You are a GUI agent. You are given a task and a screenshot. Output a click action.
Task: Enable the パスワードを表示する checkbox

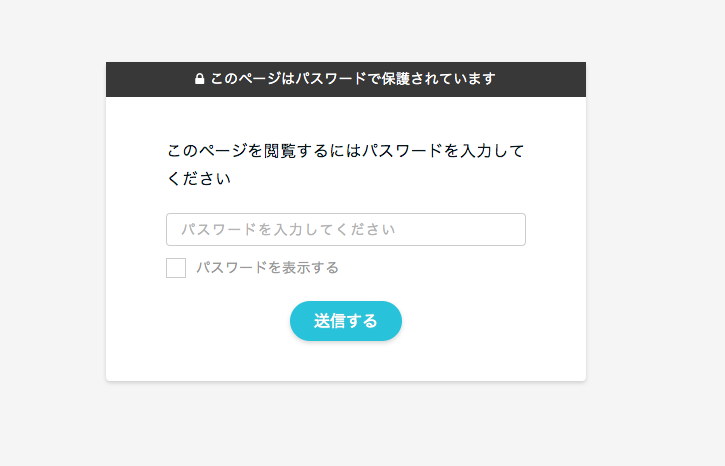pos(176,268)
